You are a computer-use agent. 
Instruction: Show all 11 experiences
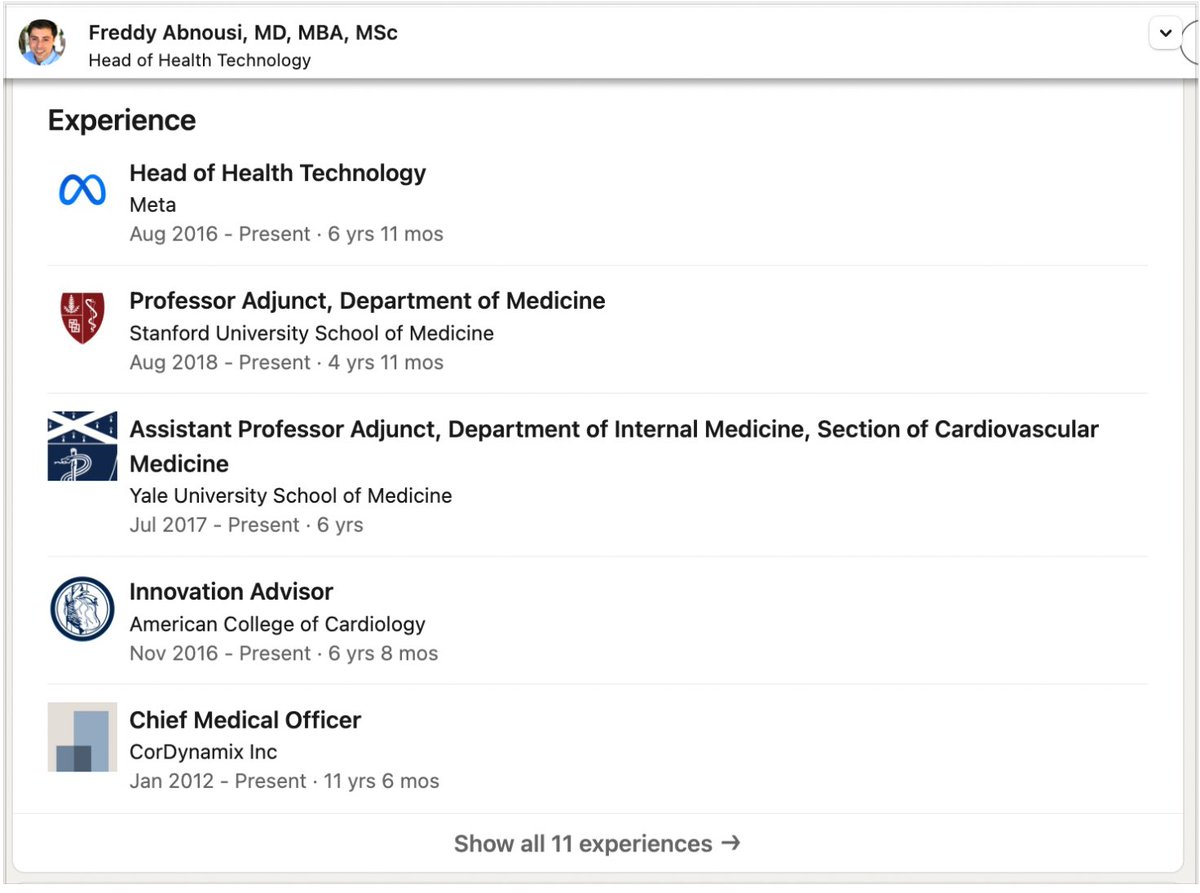tap(597, 843)
